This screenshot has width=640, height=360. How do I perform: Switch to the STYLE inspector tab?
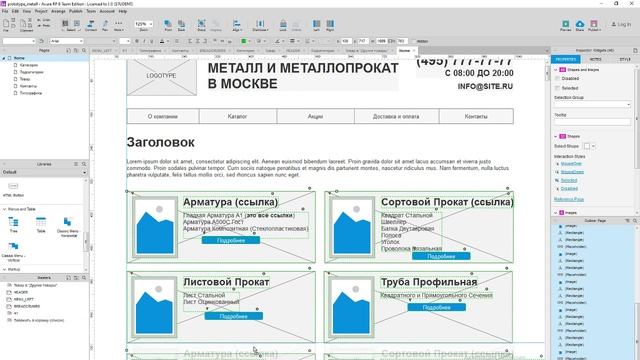click(x=625, y=60)
